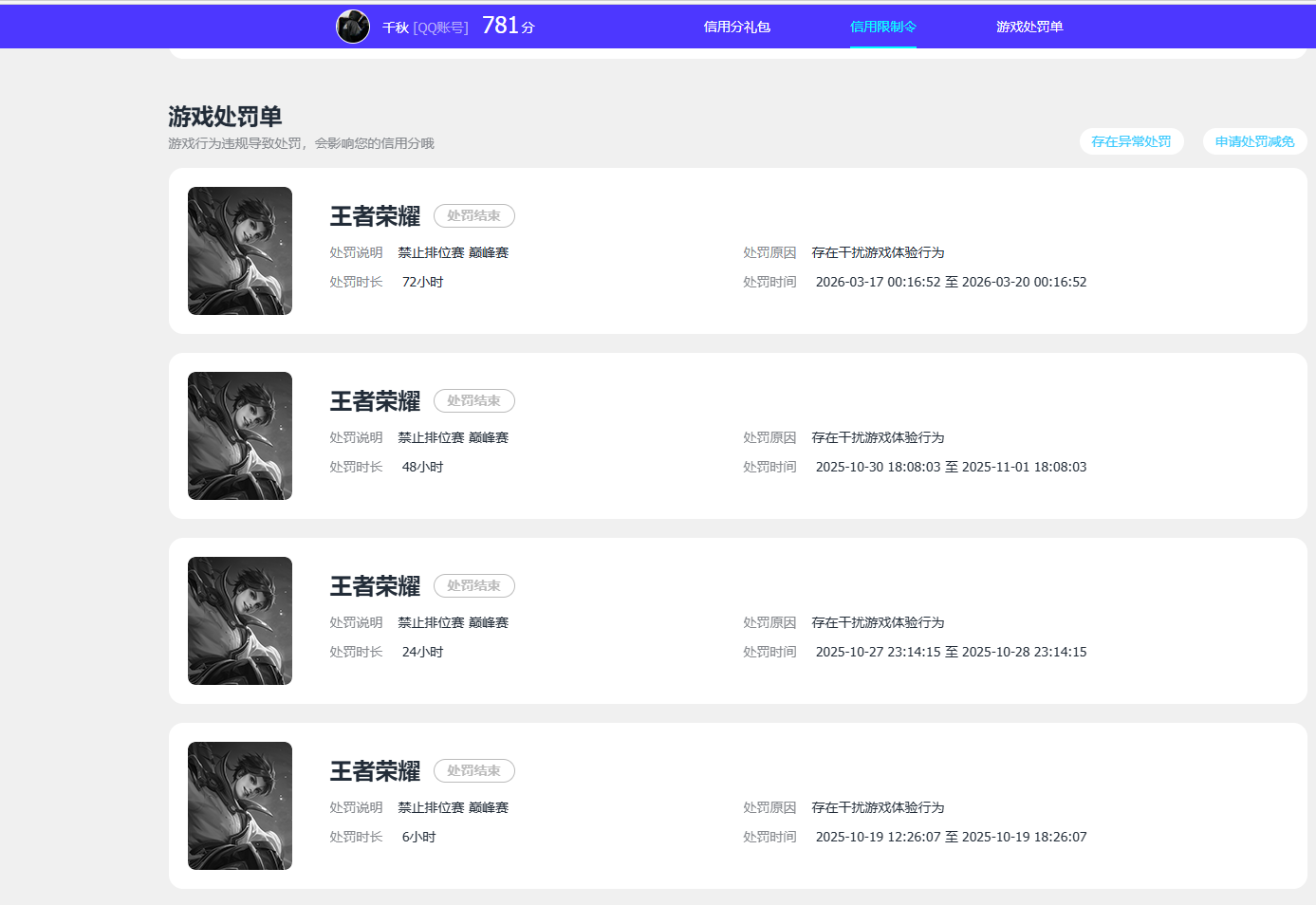Click the 游戏处罚单 section heading
Image resolution: width=1316 pixels, height=905 pixels.
click(225, 117)
